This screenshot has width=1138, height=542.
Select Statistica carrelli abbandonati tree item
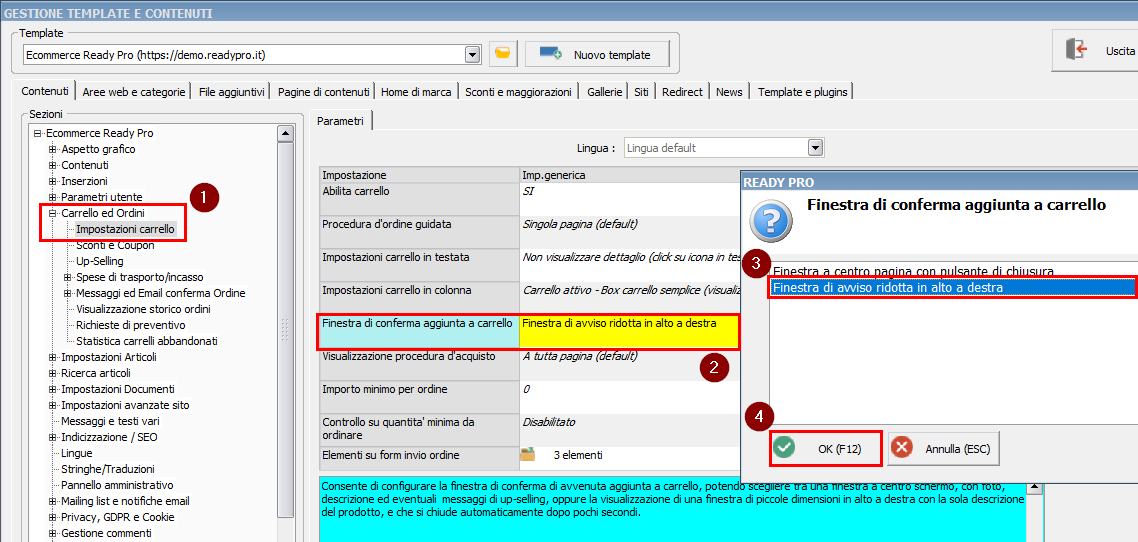(x=147, y=341)
